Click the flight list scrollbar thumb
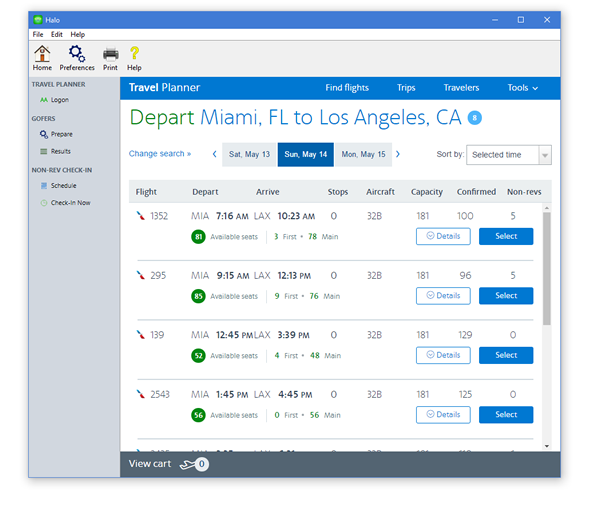600x506 pixels. click(547, 268)
